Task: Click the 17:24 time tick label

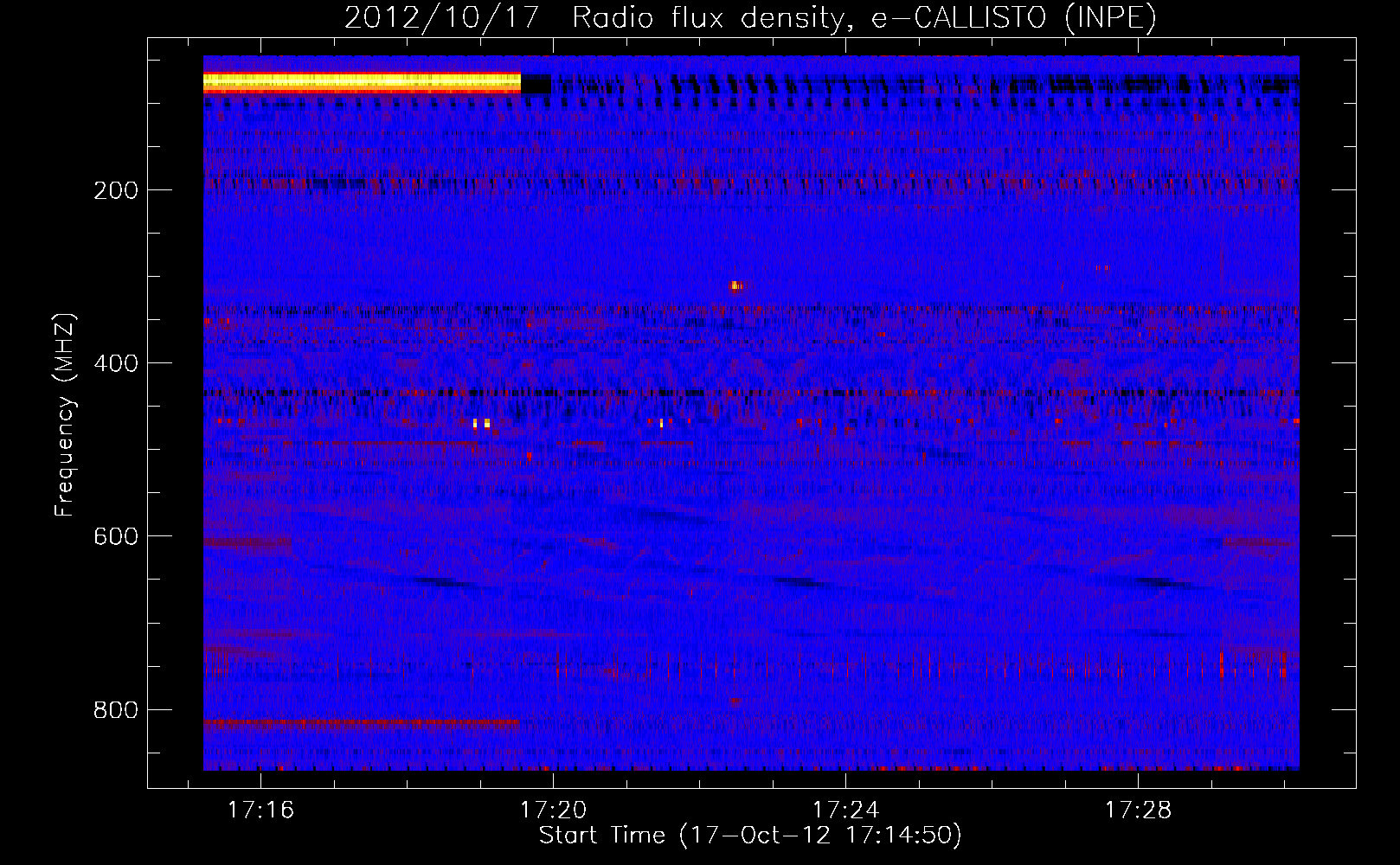Action: pos(845,810)
